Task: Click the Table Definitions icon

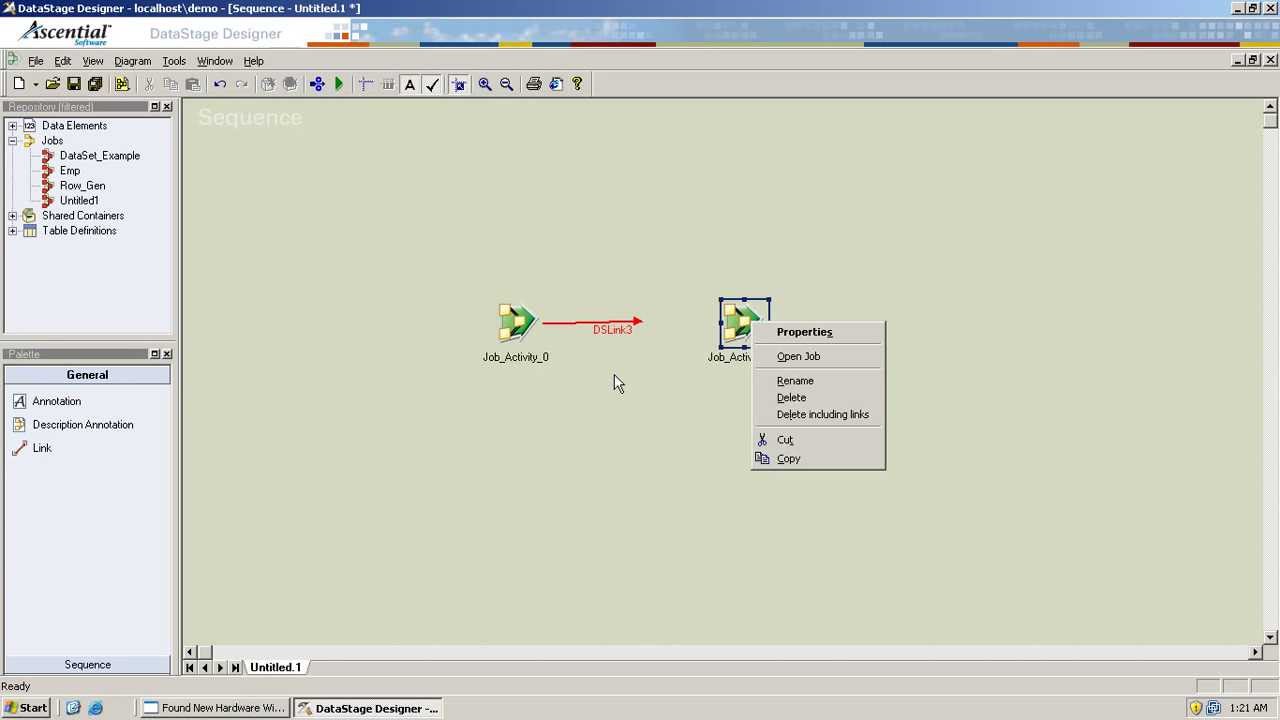Action: coord(29,231)
